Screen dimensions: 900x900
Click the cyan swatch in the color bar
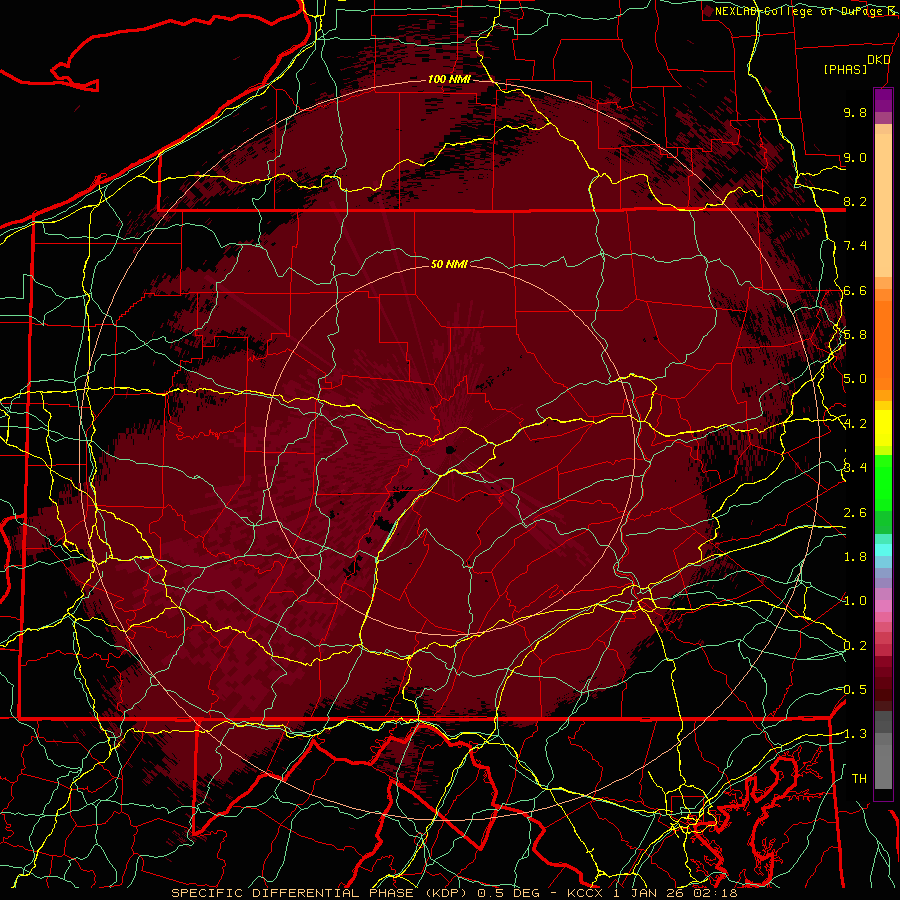883,550
